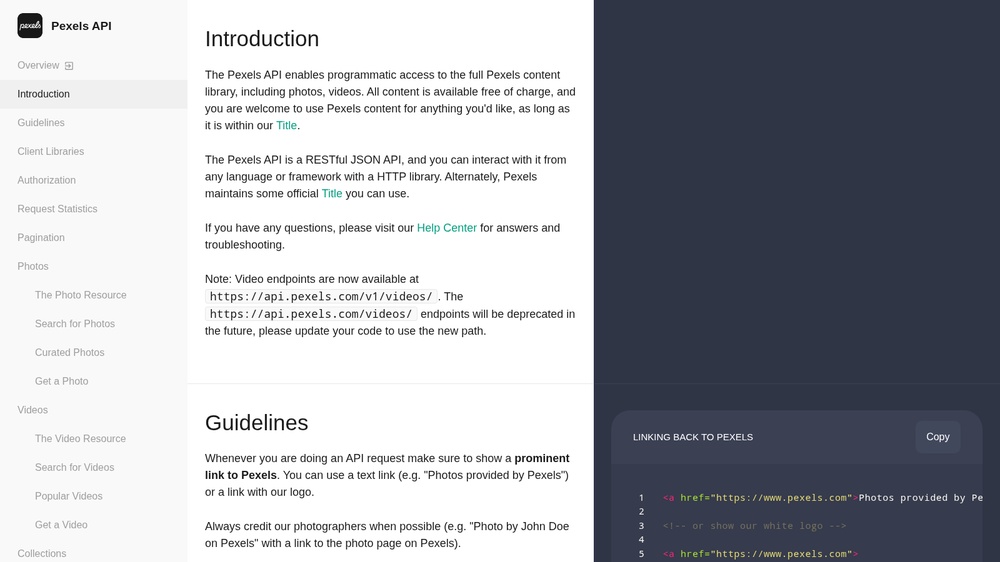The image size is (1000, 562).
Task: Go to the Pagination section
Action: pos(41,237)
